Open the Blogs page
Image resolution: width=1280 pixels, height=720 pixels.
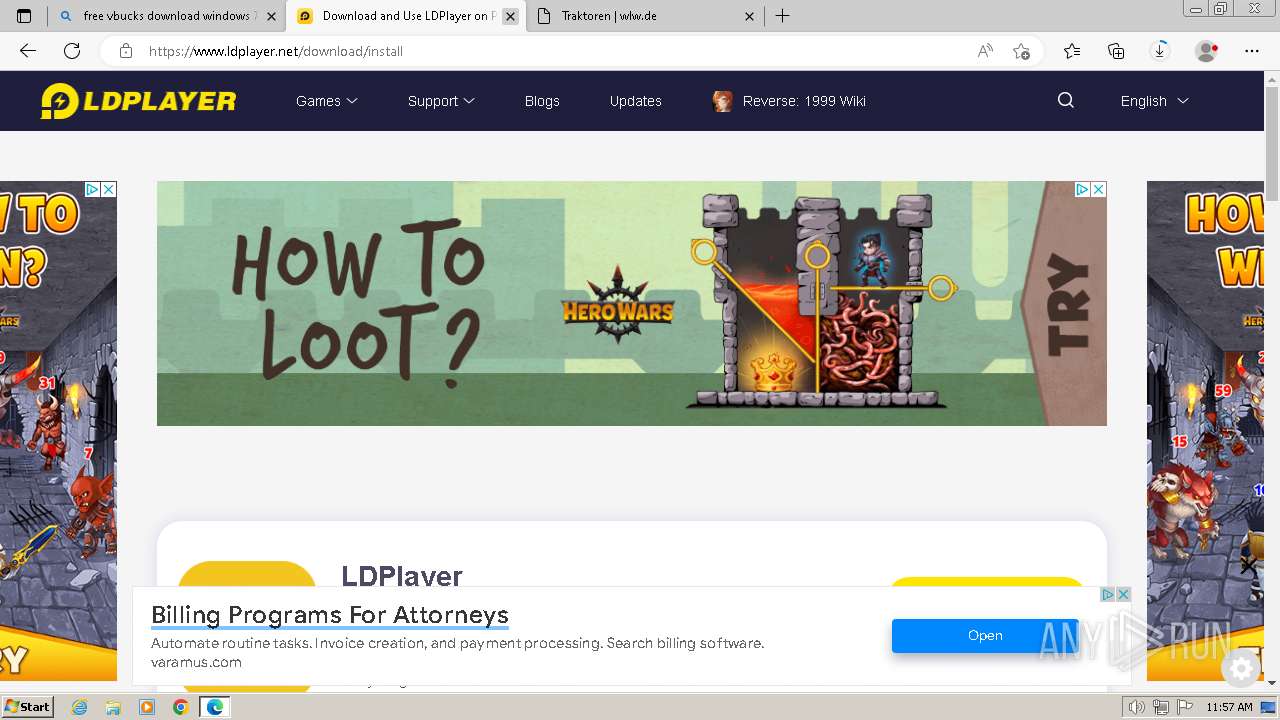click(x=542, y=101)
